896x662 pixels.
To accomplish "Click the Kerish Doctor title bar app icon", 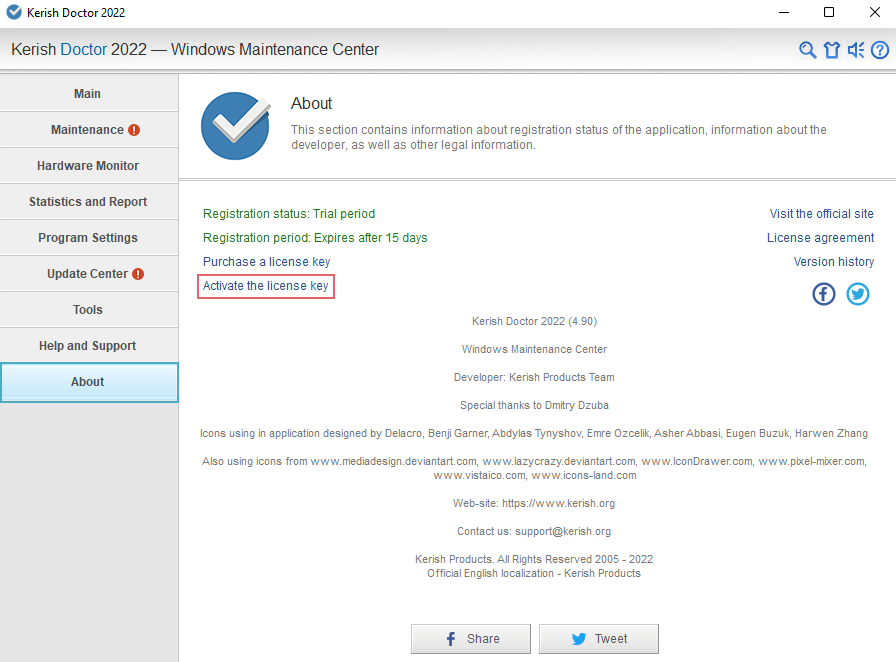I will (x=14, y=12).
